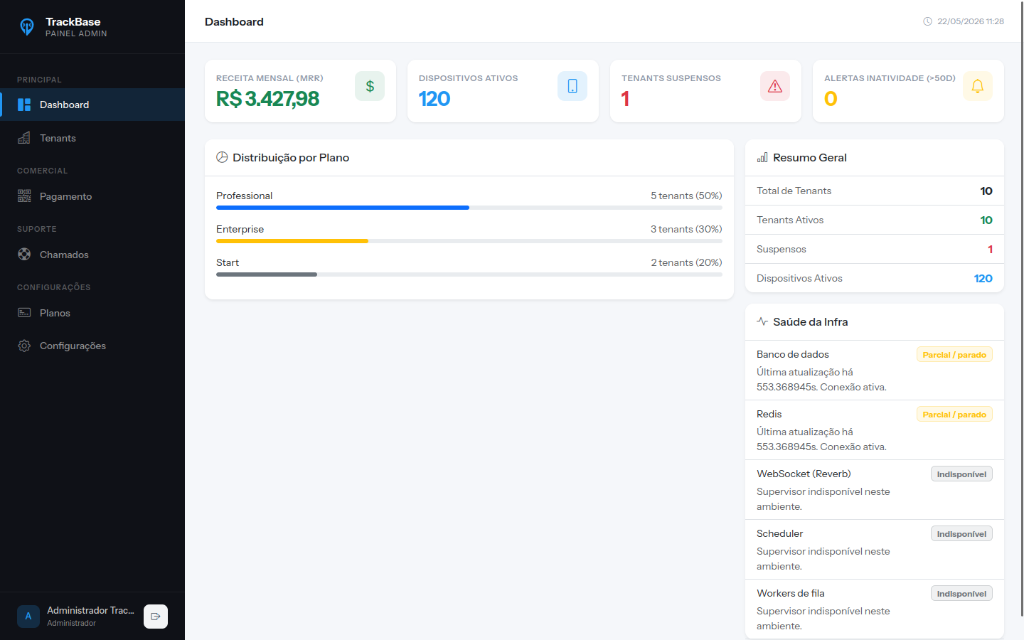Select Planos in the sidebar
The width and height of the screenshot is (1024, 640).
(x=93, y=313)
